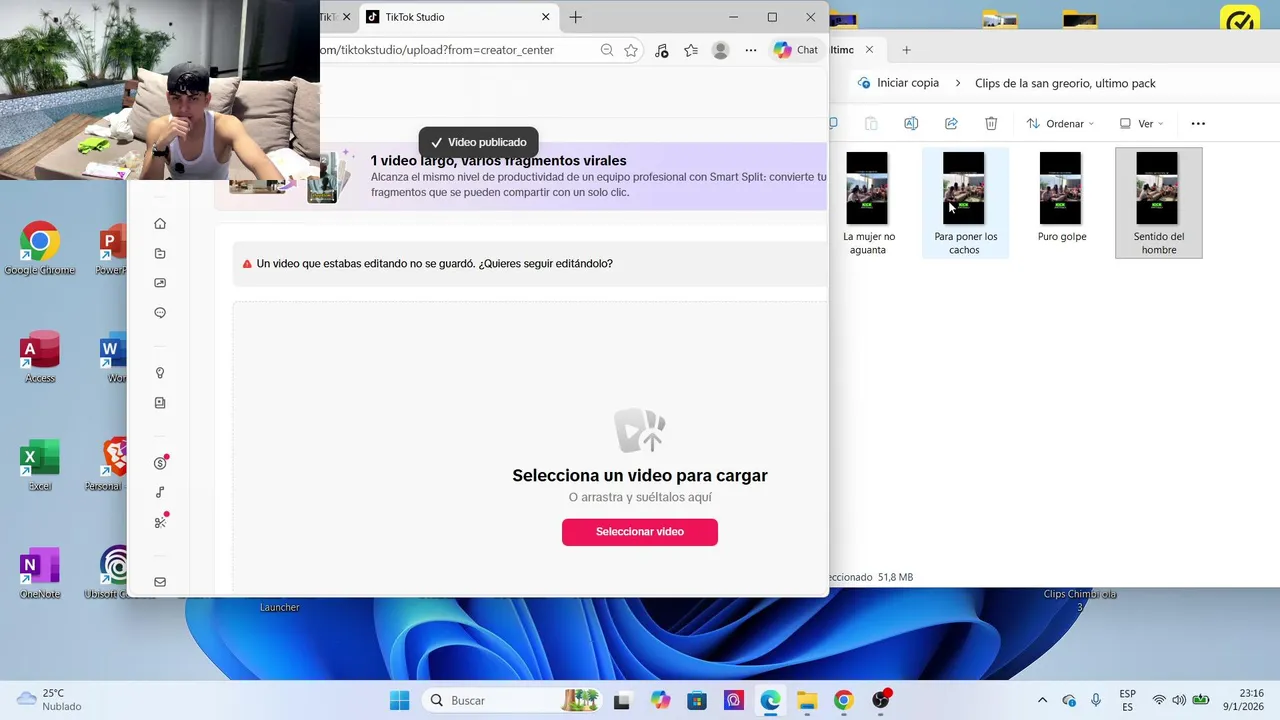Open the Edge profile avatar icon
The height and width of the screenshot is (720, 1280).
click(720, 50)
